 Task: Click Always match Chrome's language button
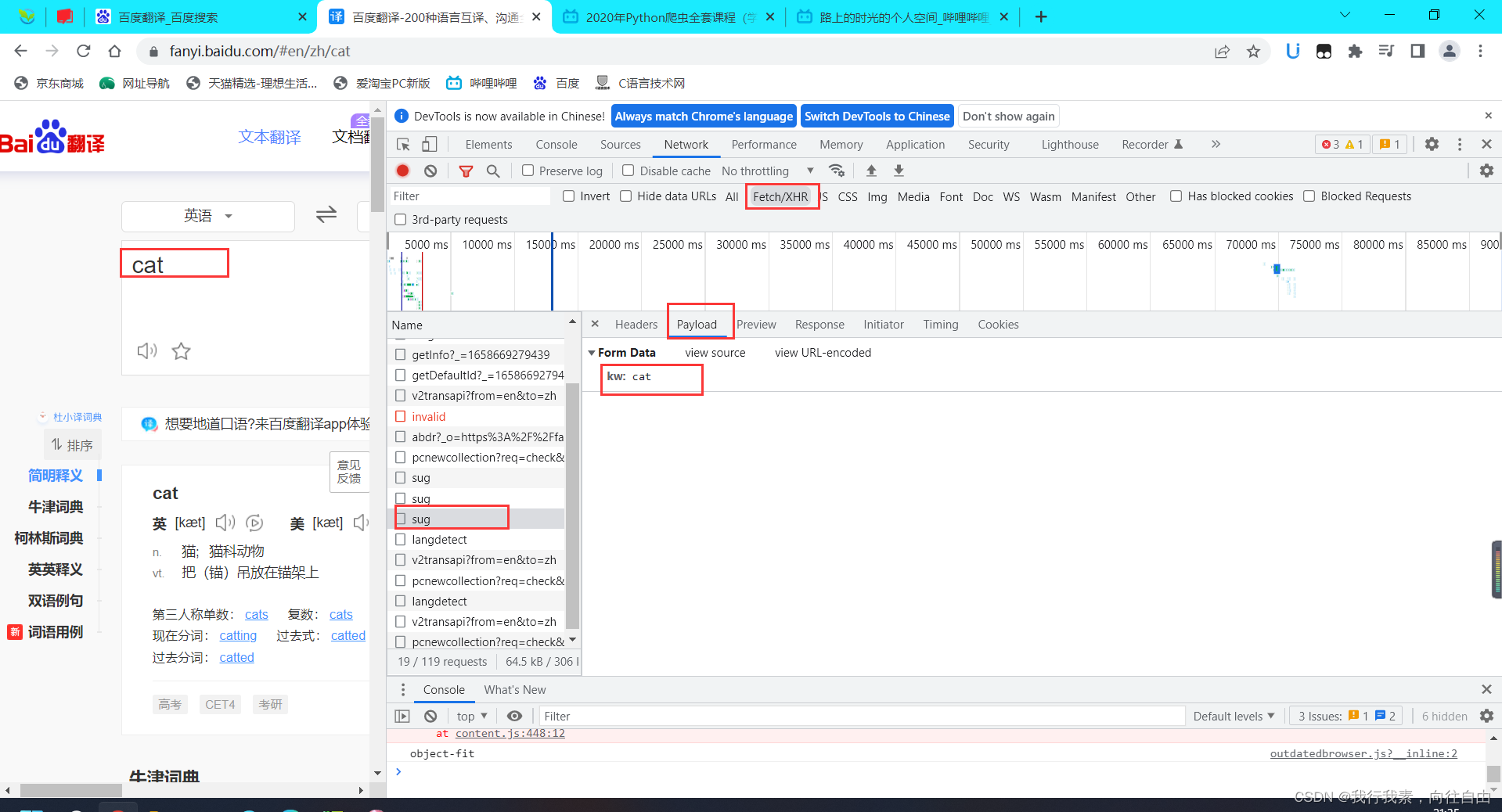click(x=704, y=116)
